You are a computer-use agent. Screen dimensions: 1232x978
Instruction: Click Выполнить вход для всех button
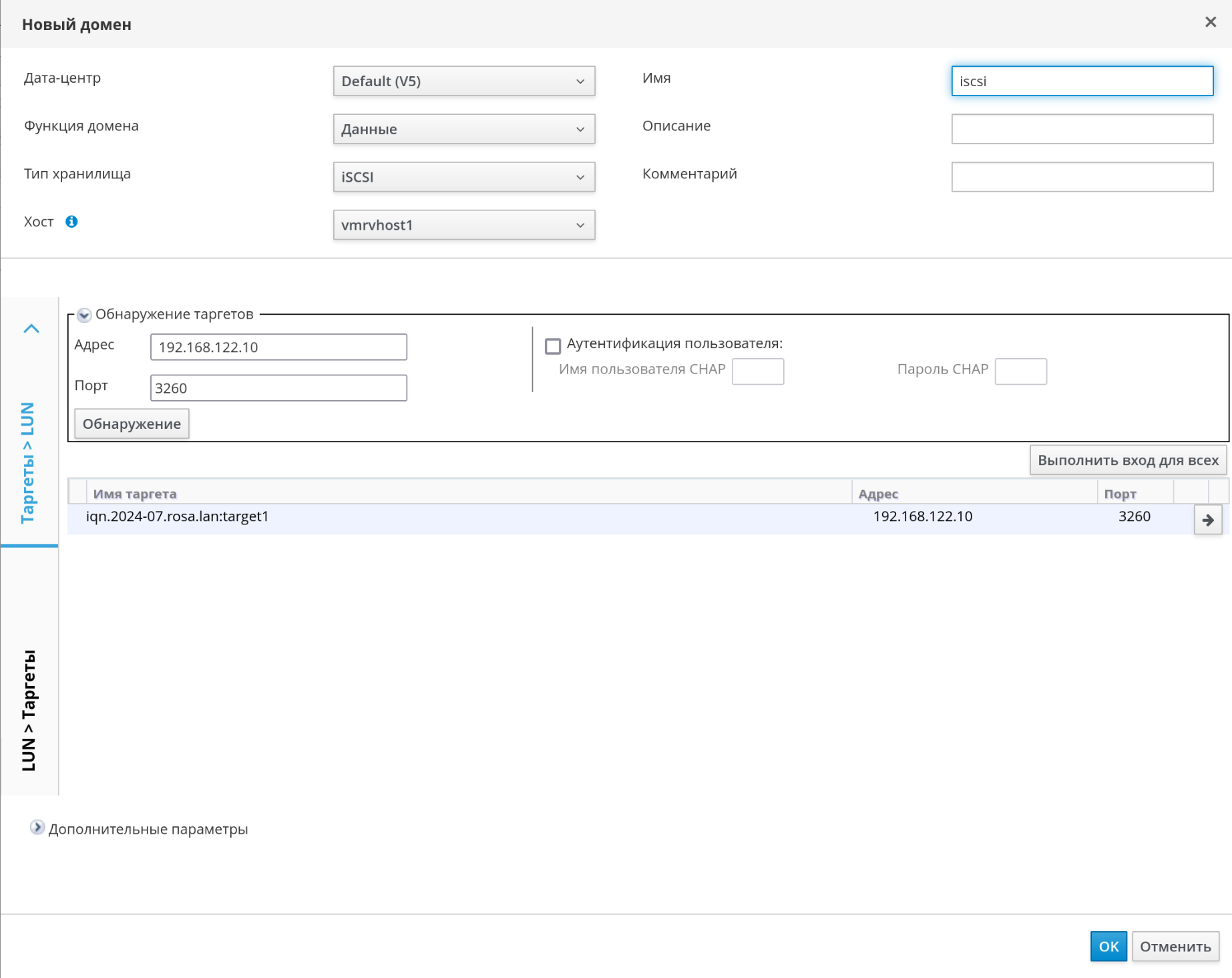(1127, 460)
